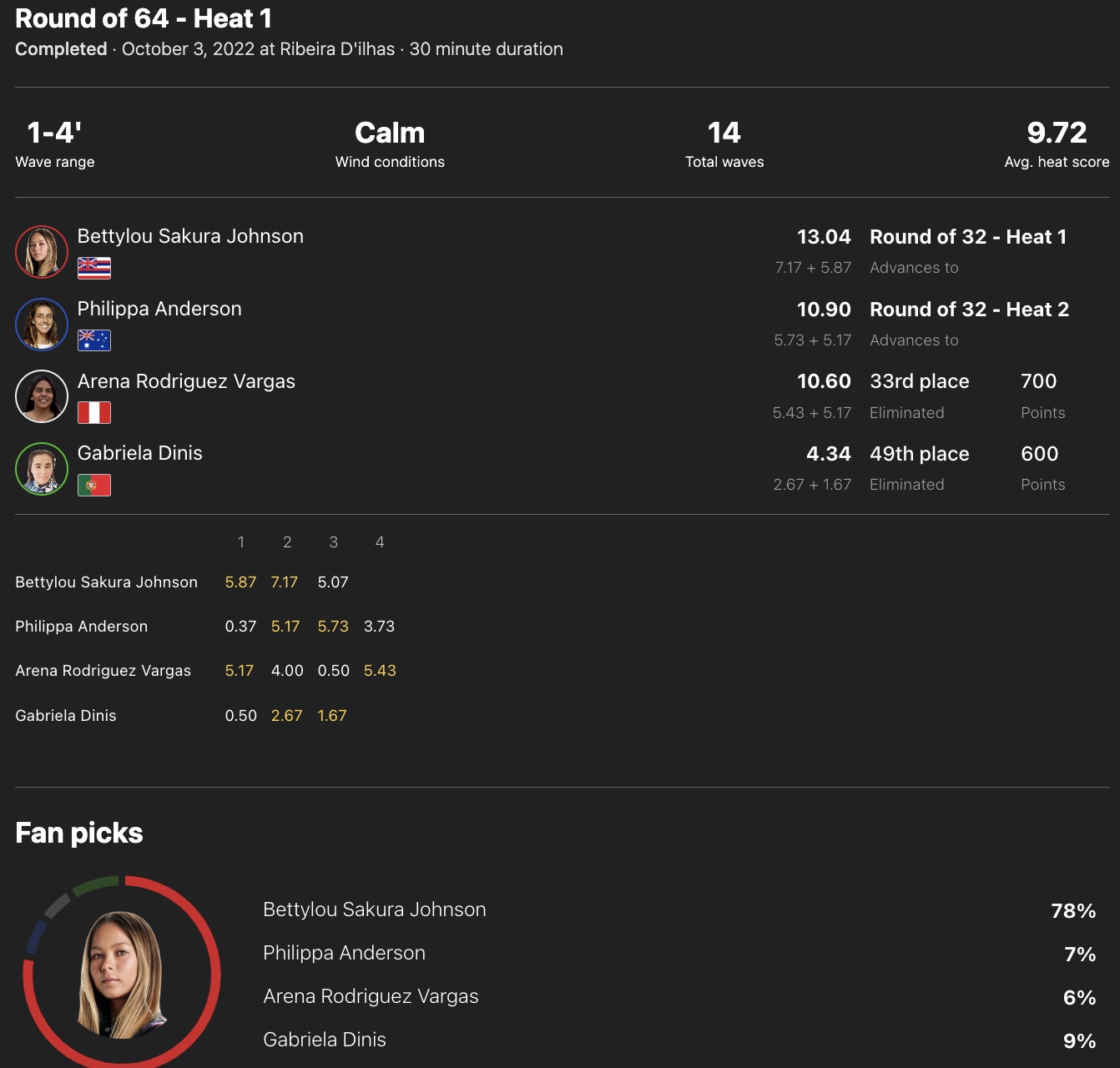Click the 600 points value
This screenshot has width=1120, height=1068.
(1040, 454)
